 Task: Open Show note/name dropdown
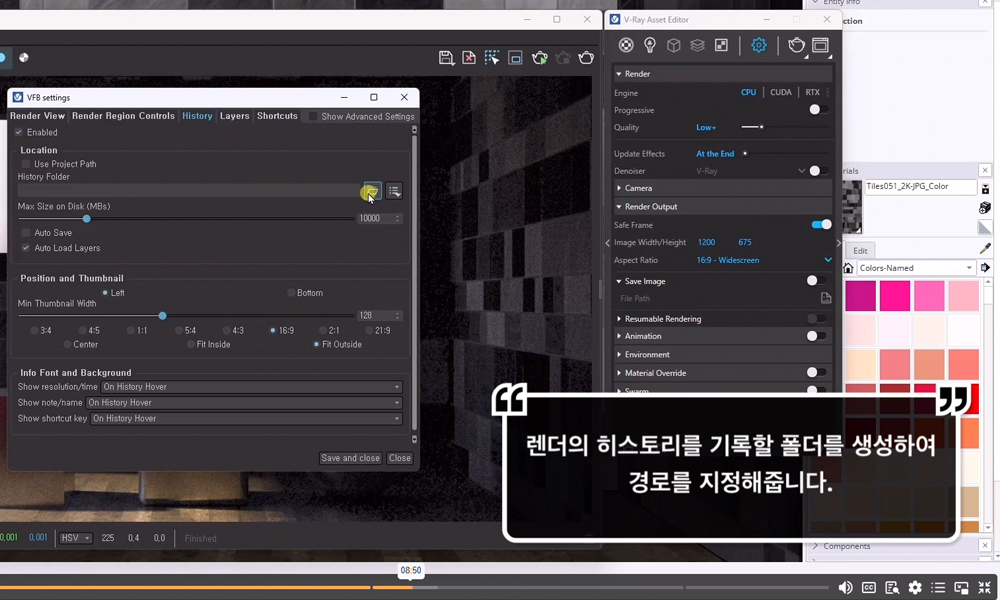coord(244,403)
